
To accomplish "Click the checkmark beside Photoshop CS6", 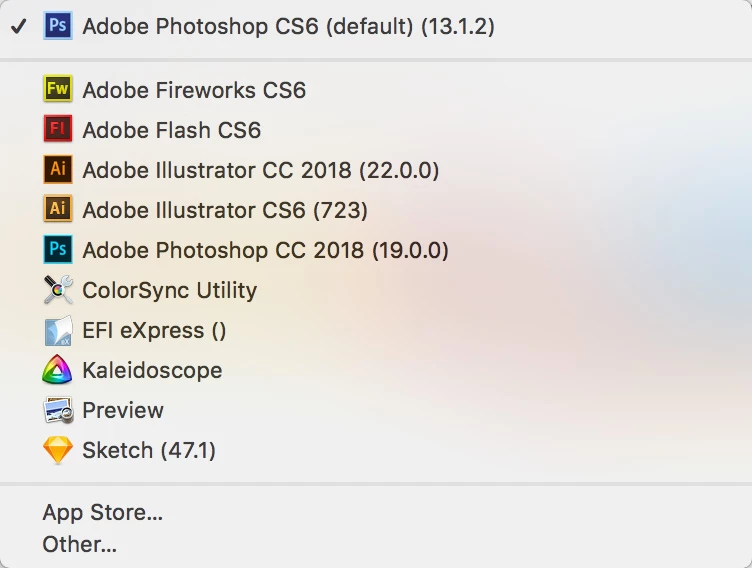I will pos(18,26).
